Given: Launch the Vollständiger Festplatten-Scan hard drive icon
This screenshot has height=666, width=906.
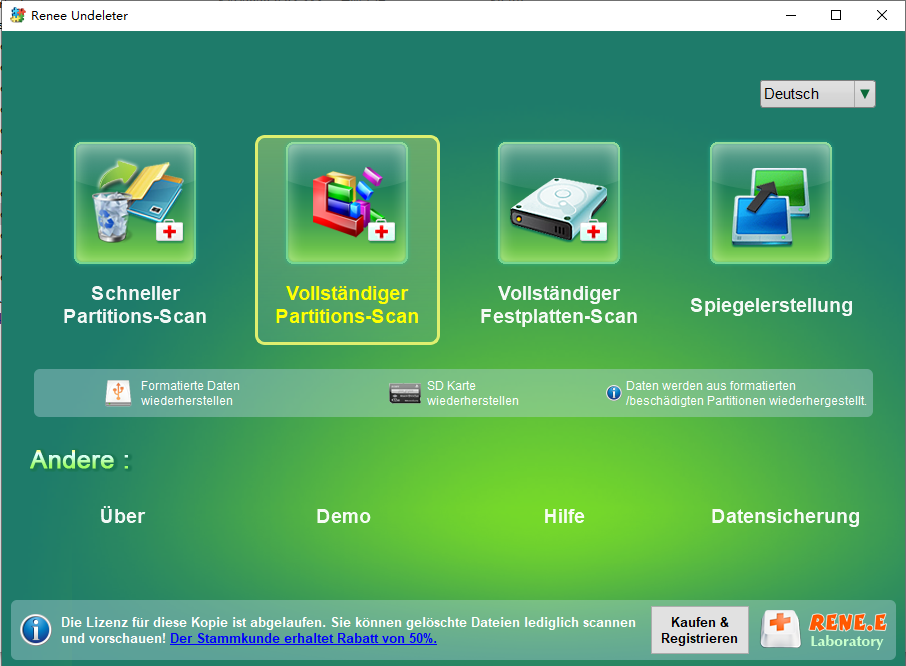Looking at the screenshot, I should 559,203.
